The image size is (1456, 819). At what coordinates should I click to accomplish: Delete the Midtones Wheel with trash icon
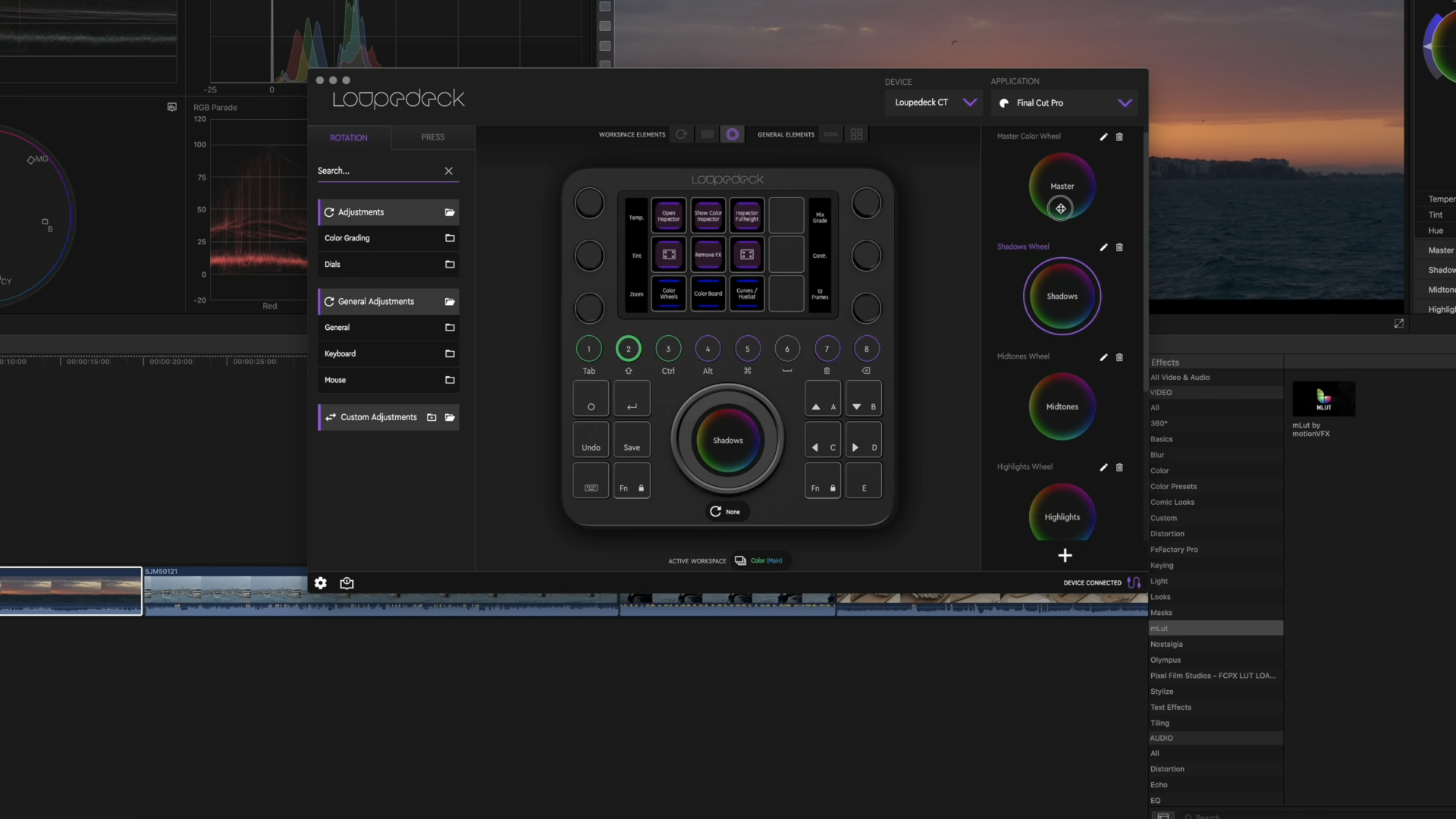click(1119, 357)
